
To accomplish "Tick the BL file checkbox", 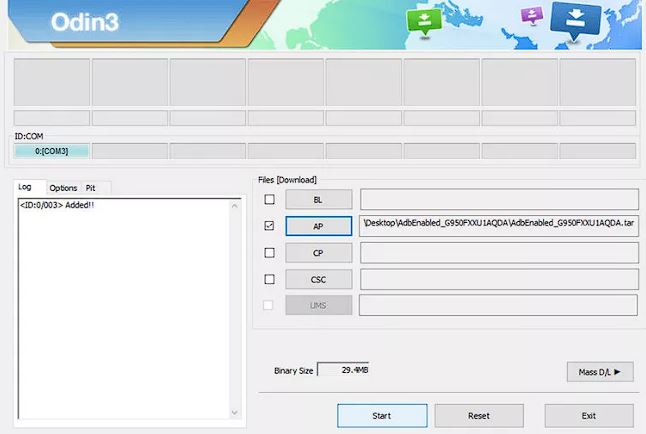I will pos(269,199).
